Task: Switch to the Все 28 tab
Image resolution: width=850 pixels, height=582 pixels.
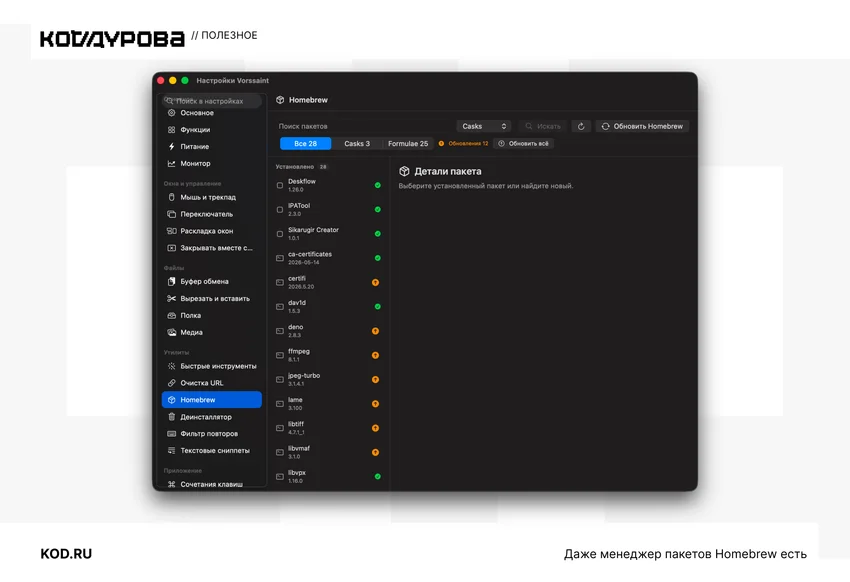Action: [305, 144]
